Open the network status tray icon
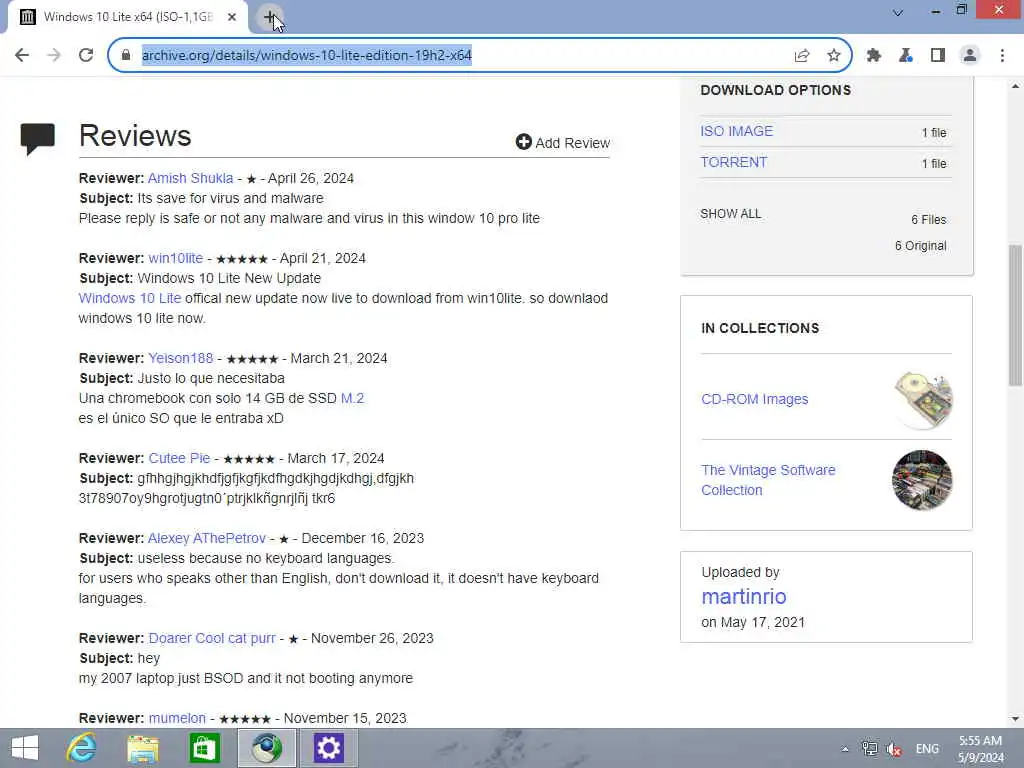Viewport: 1024px width, 768px height. click(x=869, y=749)
